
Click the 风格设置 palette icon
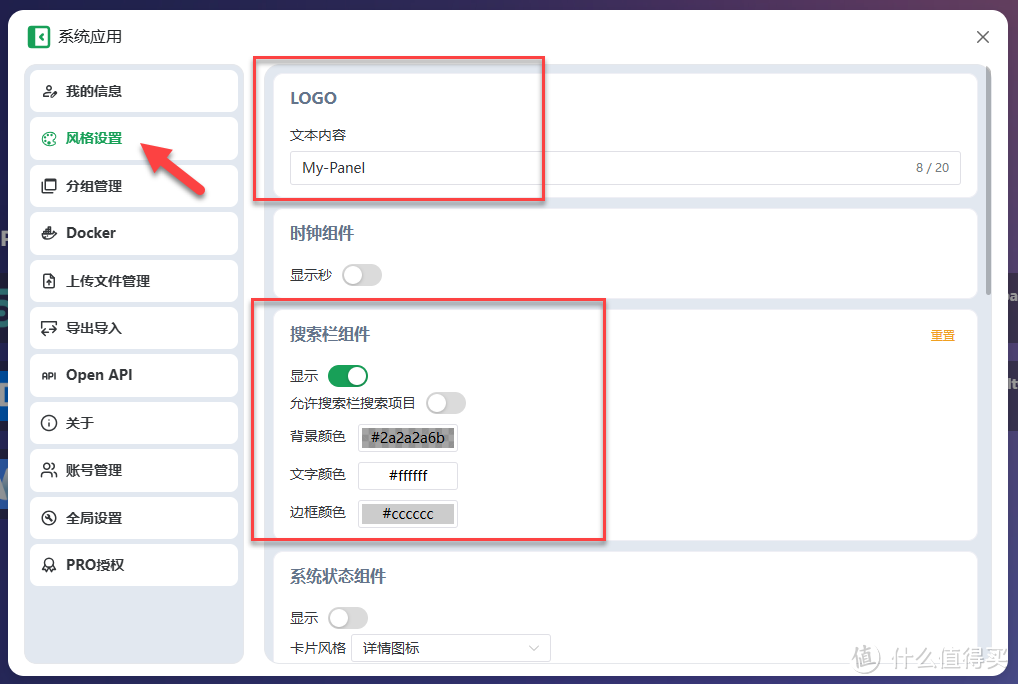tap(49, 139)
